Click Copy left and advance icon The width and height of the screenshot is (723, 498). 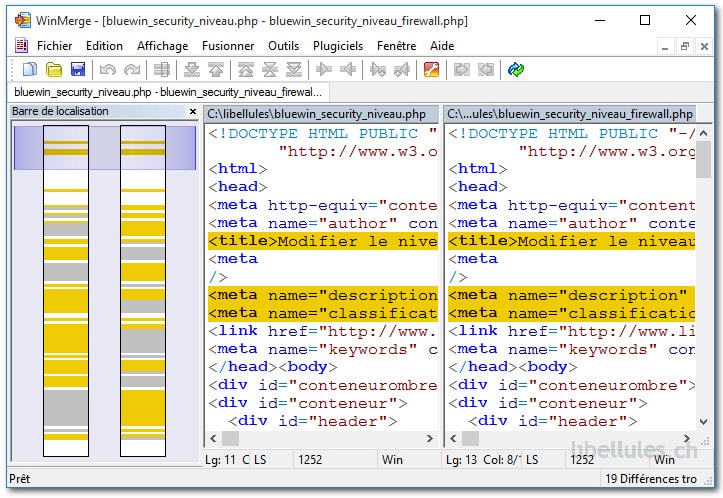click(402, 70)
